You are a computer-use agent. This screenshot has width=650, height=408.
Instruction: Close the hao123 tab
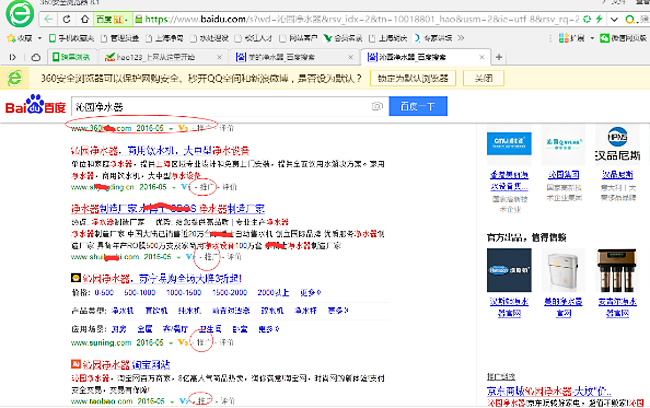click(220, 57)
